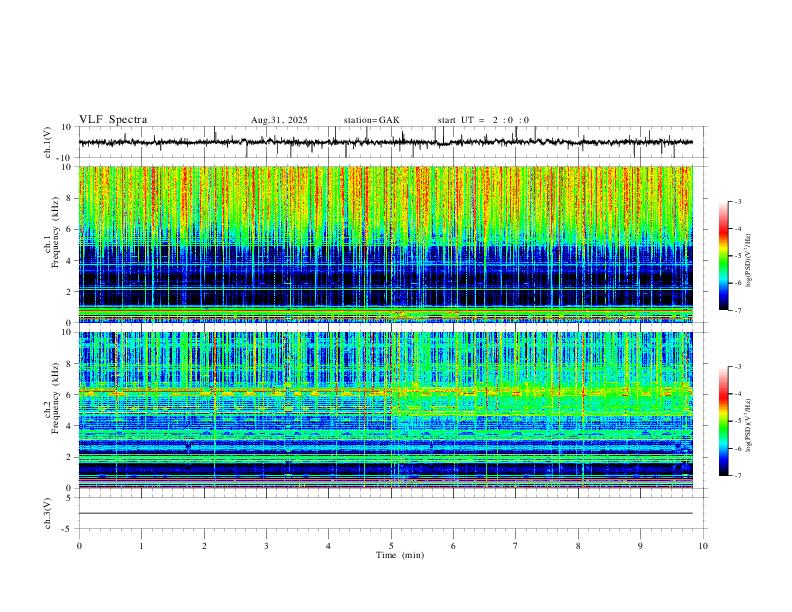
Task: Click the "VLF Spectra" title text
Action: [113, 120]
